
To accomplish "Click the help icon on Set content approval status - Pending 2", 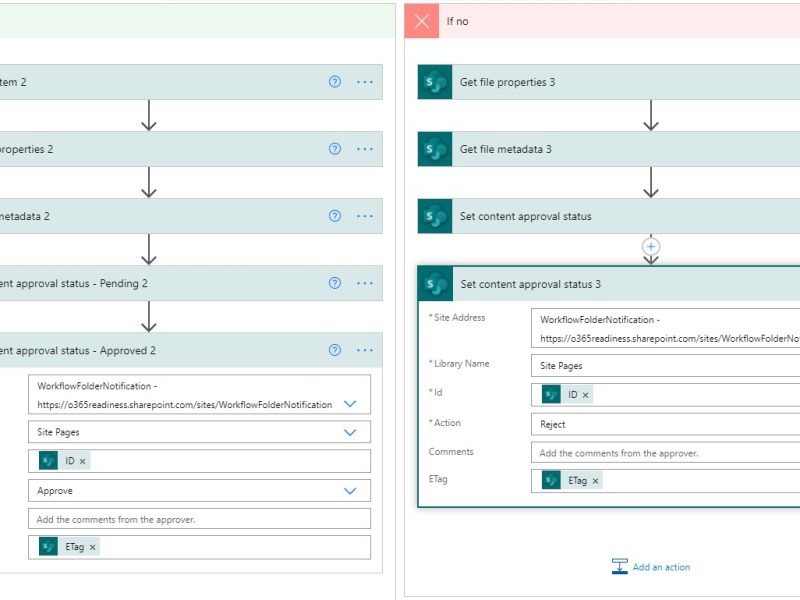I will pyautogui.click(x=333, y=283).
